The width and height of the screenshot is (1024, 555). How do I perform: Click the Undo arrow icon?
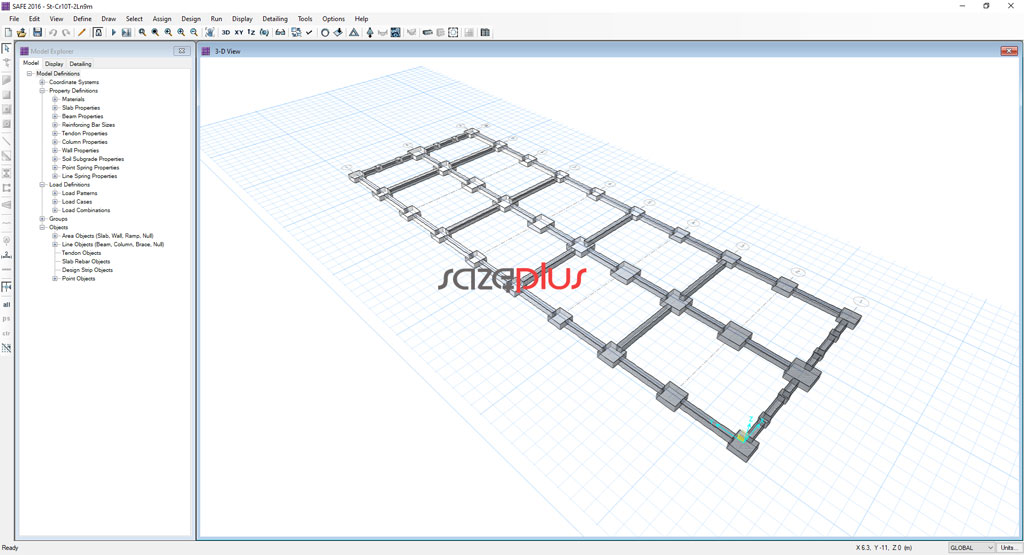tap(53, 32)
